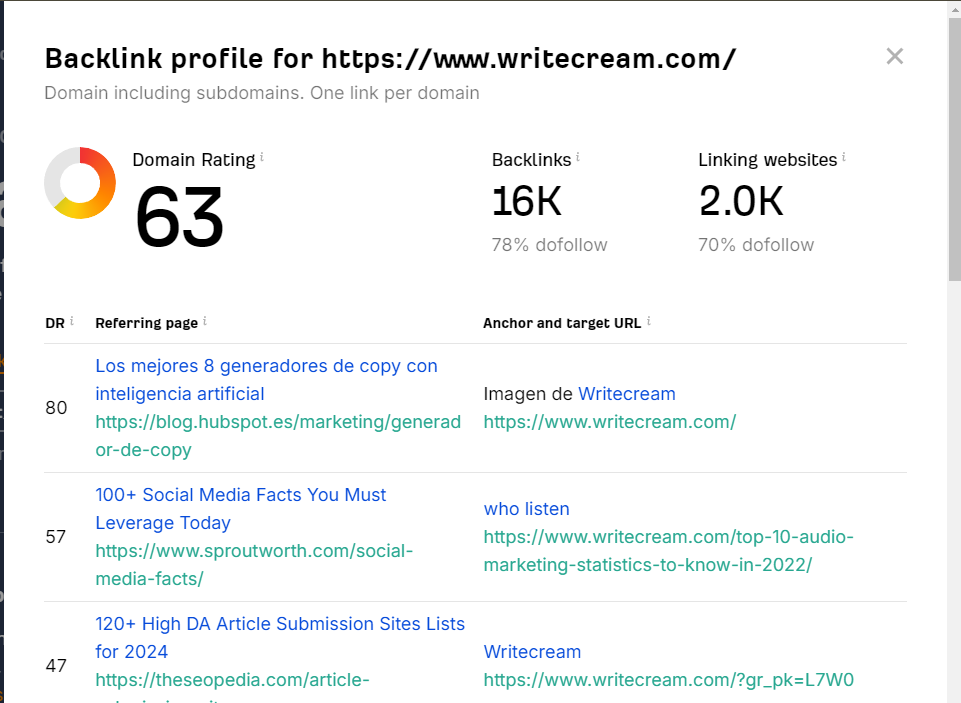Screen dimensions: 961x703
Task: Click the DR value 47
Action: 56,666
